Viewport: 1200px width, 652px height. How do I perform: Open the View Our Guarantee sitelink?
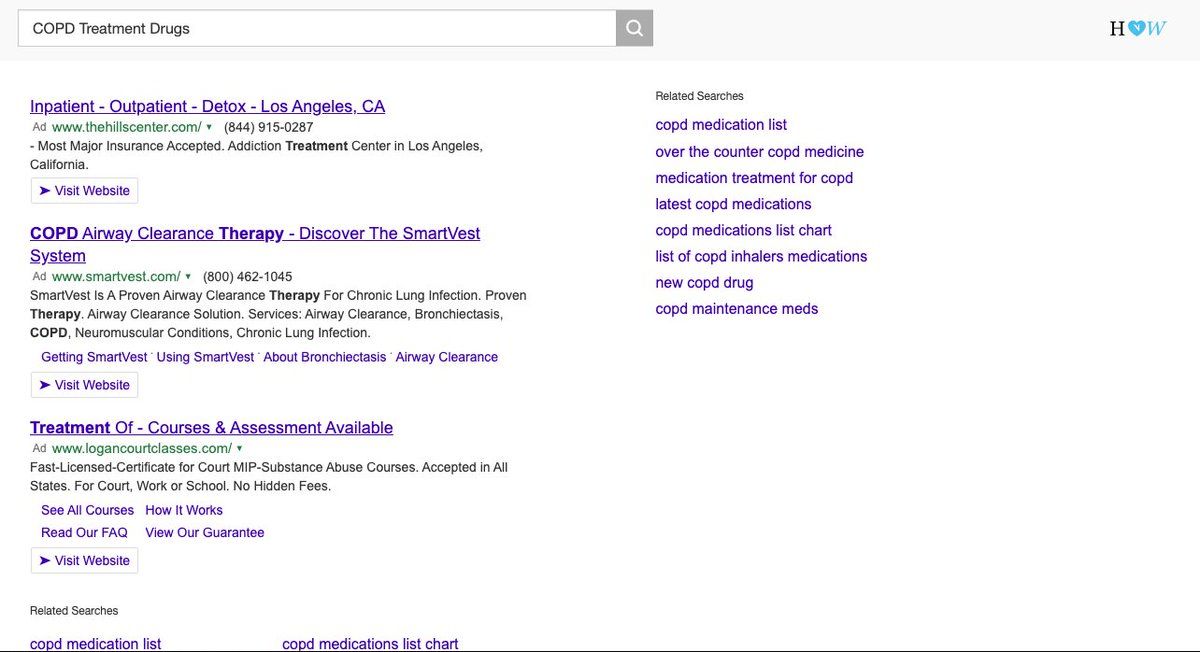pos(205,532)
